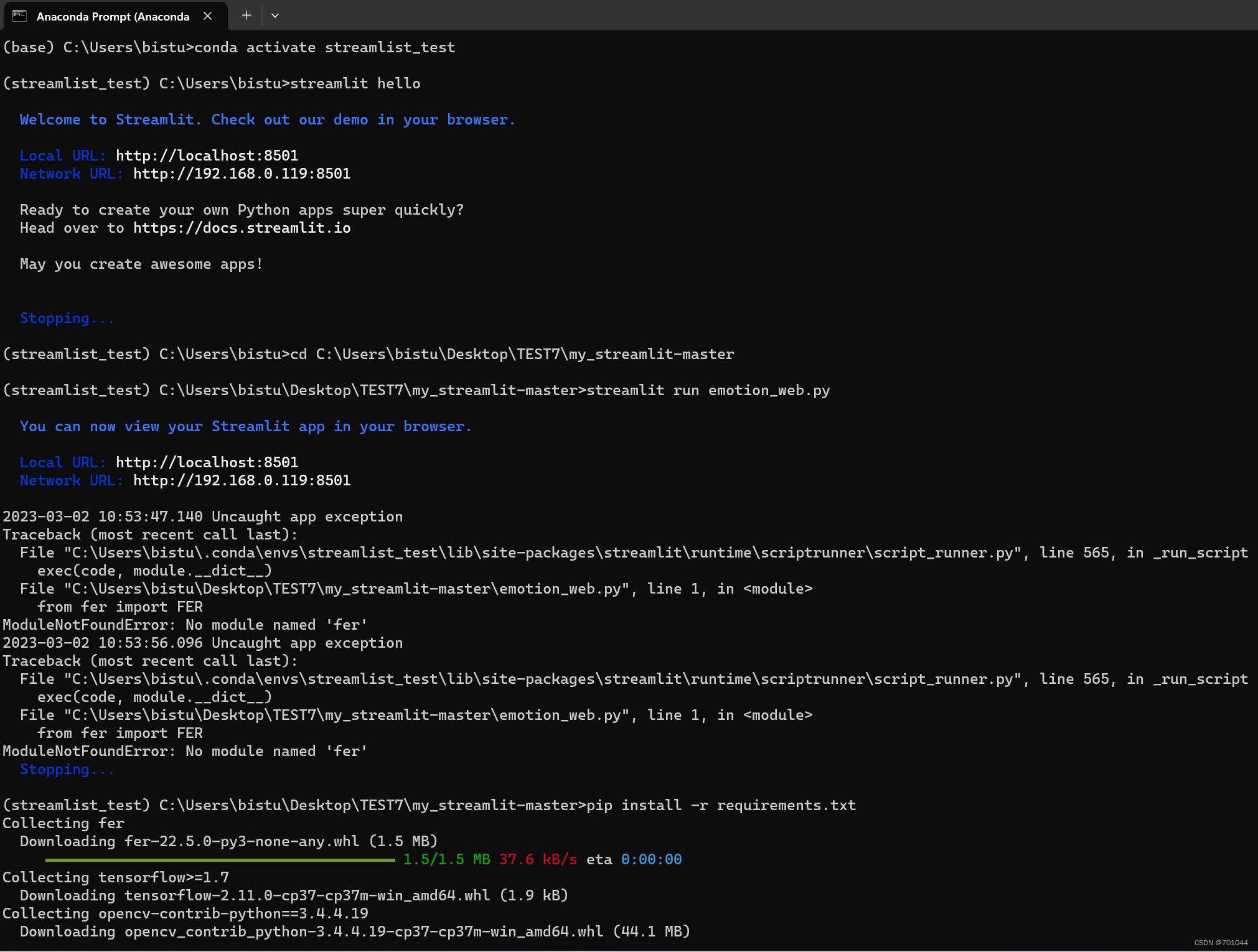Screen dimensions: 1258x952
Task: Click the green fer download progress bar
Action: pos(220,860)
